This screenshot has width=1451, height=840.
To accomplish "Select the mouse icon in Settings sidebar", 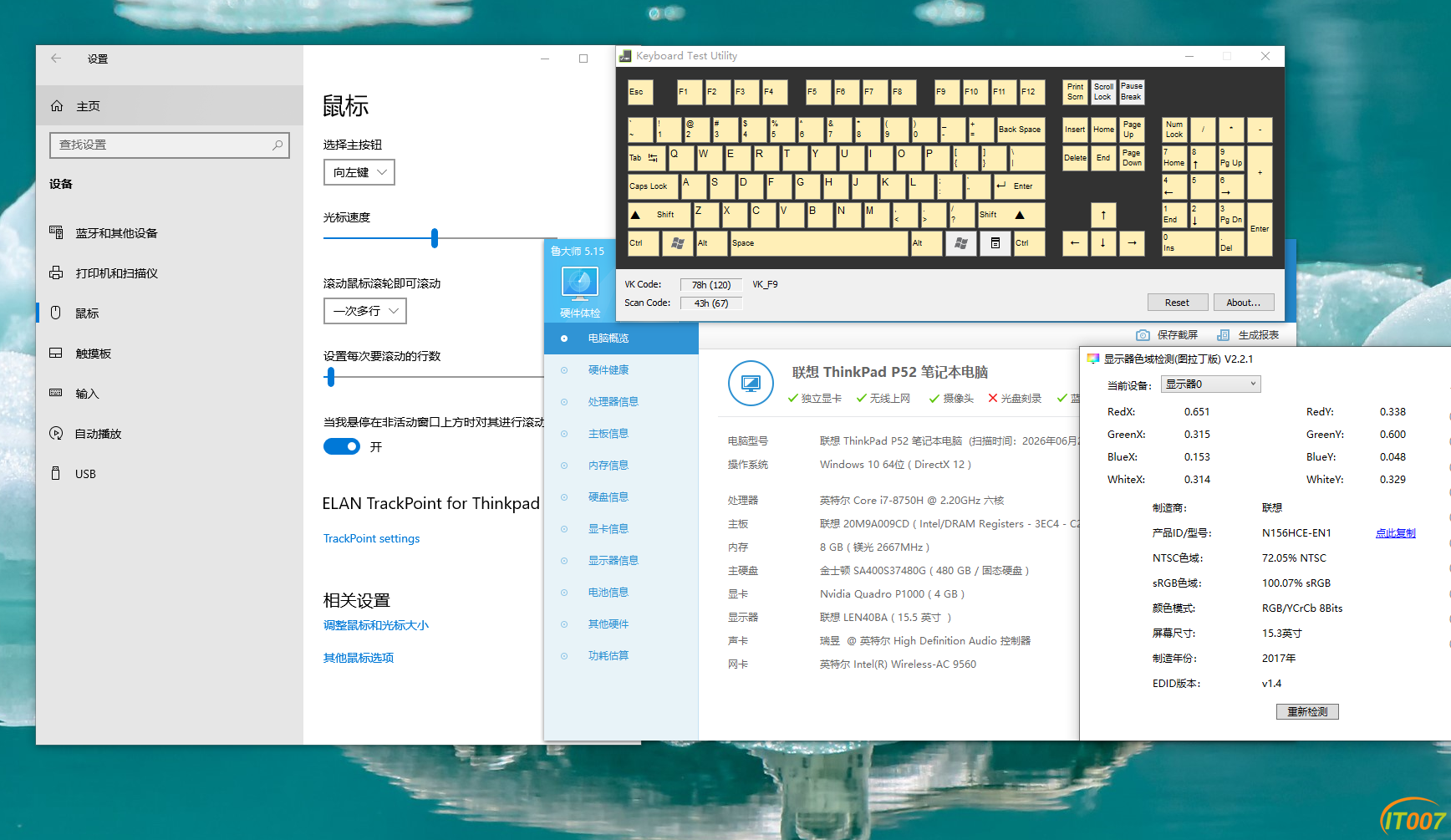I will pyautogui.click(x=56, y=313).
